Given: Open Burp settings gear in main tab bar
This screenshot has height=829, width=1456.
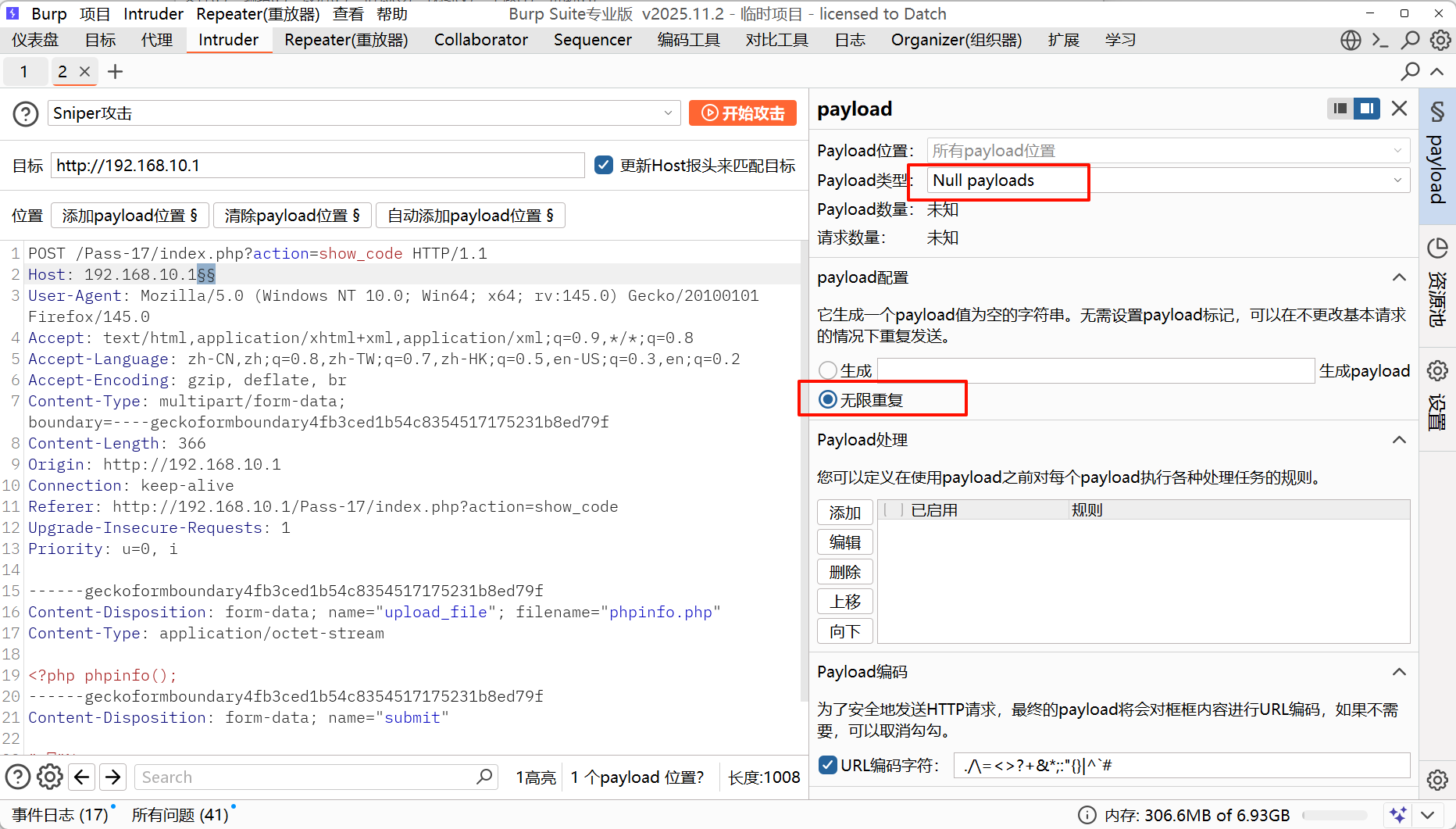Looking at the screenshot, I should click(x=1440, y=40).
